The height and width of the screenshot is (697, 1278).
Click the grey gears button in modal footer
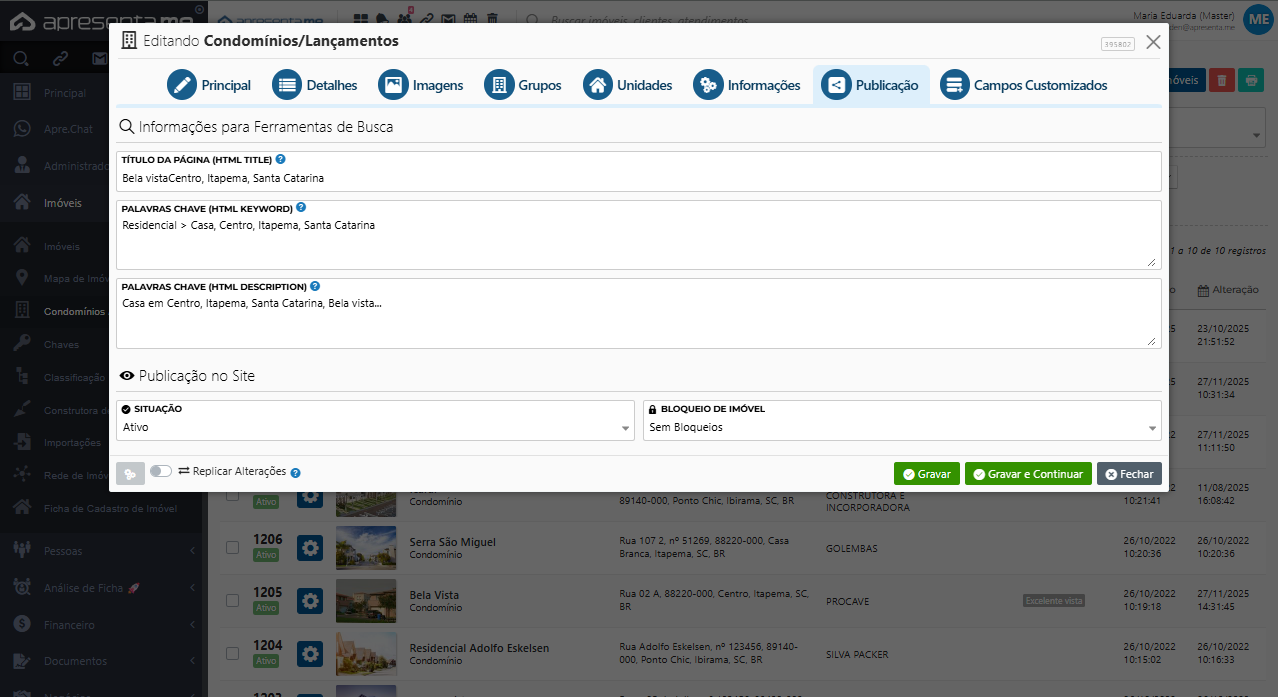pos(130,473)
